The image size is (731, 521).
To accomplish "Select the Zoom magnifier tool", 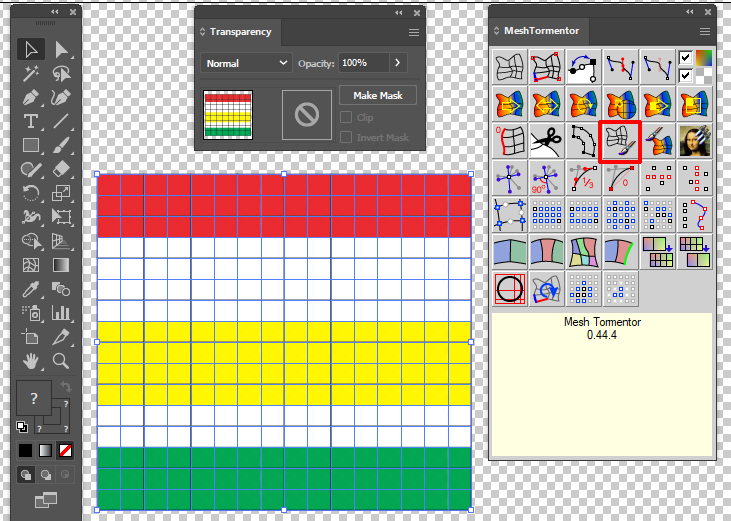I will 62,360.
